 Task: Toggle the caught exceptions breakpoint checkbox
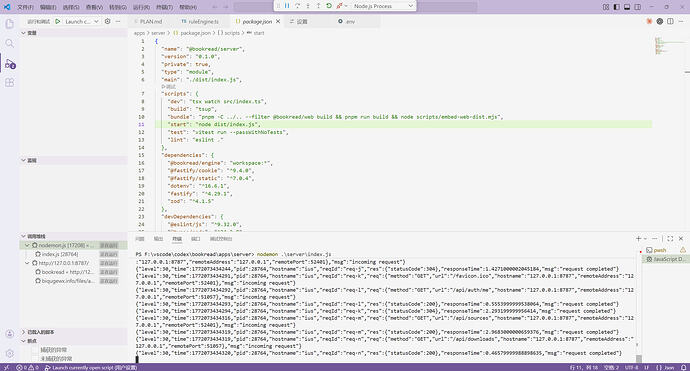coord(35,350)
